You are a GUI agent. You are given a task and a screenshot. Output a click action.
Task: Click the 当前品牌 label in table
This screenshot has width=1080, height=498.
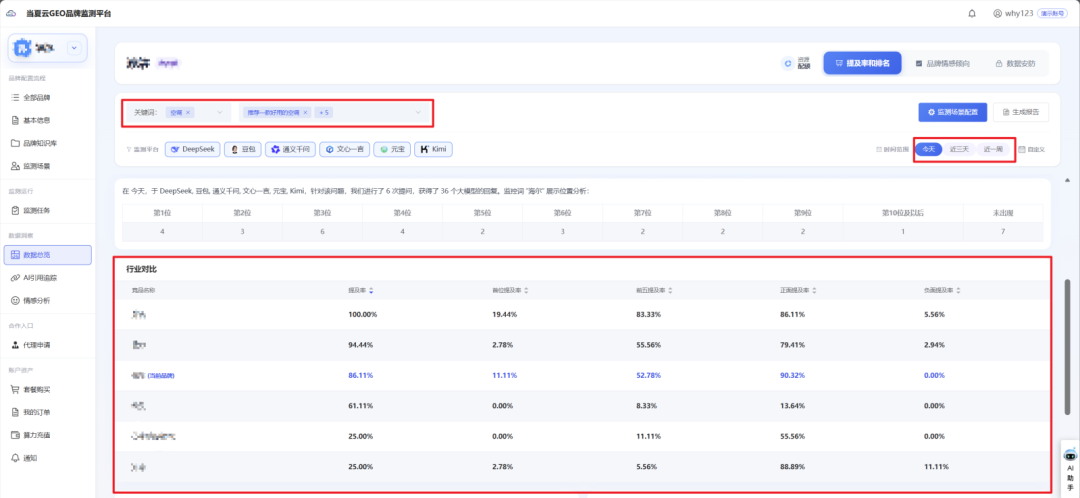pos(161,376)
